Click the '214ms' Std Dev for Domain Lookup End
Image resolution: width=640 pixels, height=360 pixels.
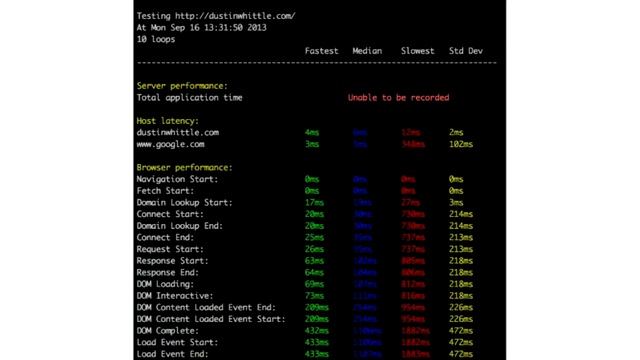click(x=461, y=226)
